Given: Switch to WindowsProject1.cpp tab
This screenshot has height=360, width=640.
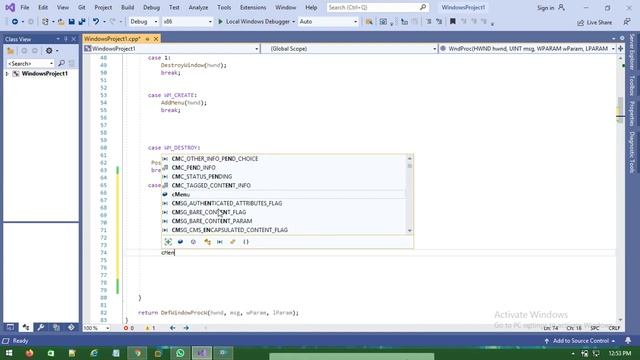Looking at the screenshot, I should (112, 39).
